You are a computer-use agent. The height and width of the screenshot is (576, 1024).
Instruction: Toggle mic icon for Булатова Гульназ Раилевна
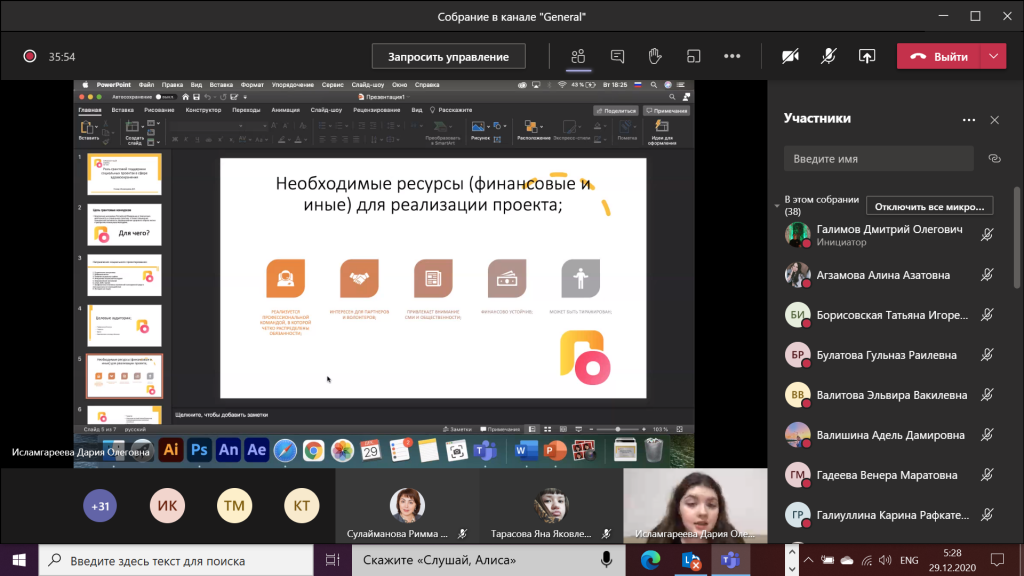tap(987, 355)
